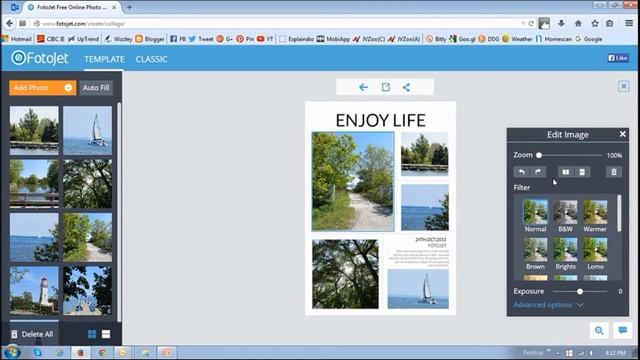Open the Blogger bookmark
The image size is (640, 360).
click(150, 39)
